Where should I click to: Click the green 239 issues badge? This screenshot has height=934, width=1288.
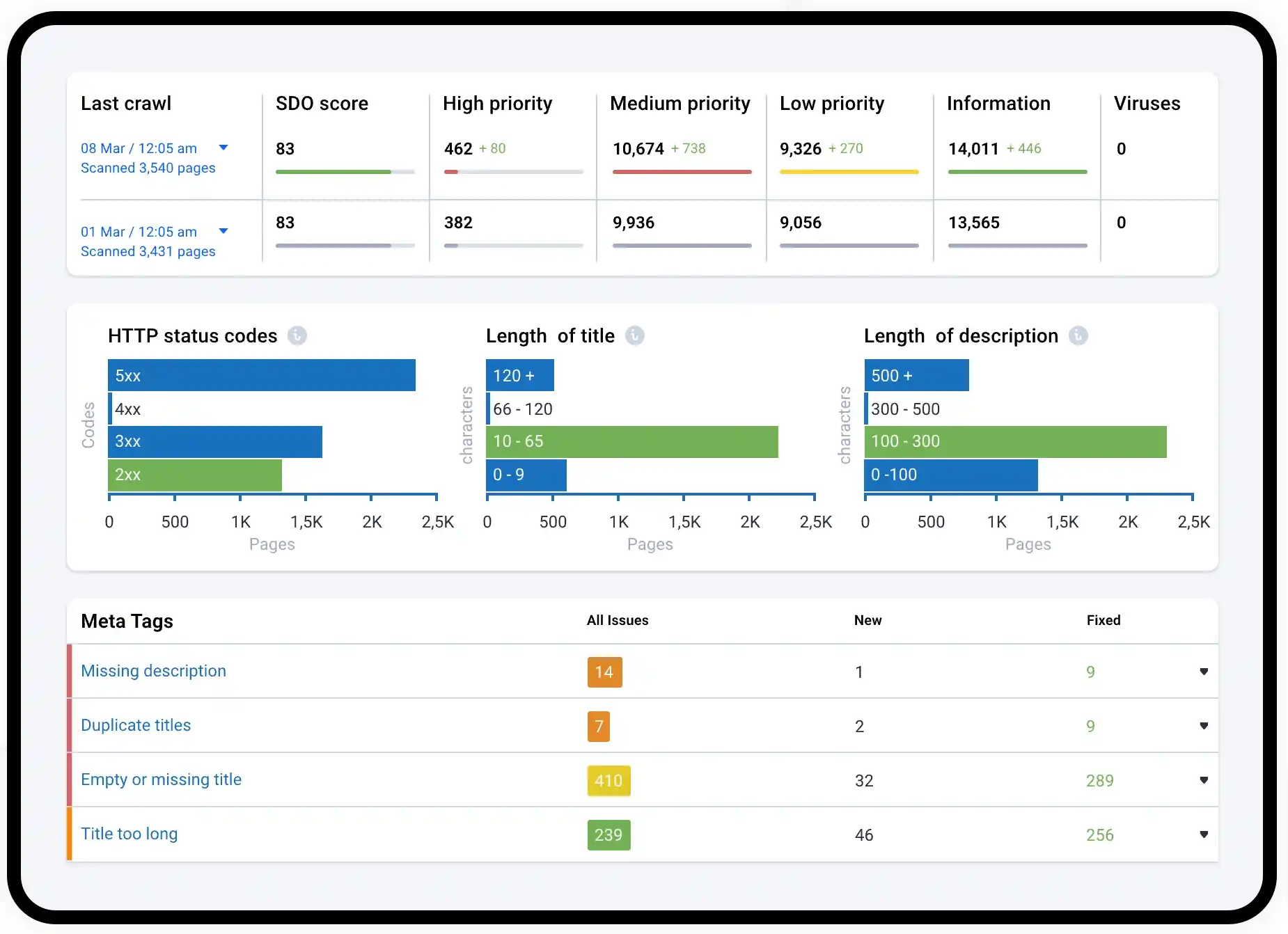pyautogui.click(x=608, y=835)
